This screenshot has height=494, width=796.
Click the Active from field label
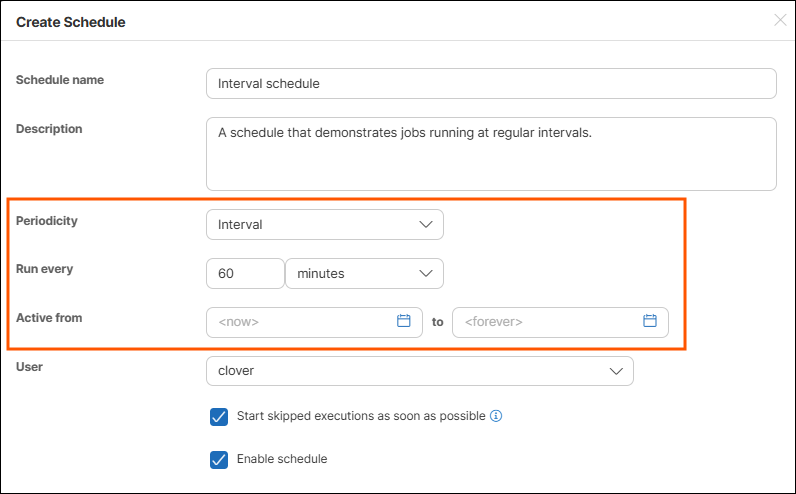(49, 318)
